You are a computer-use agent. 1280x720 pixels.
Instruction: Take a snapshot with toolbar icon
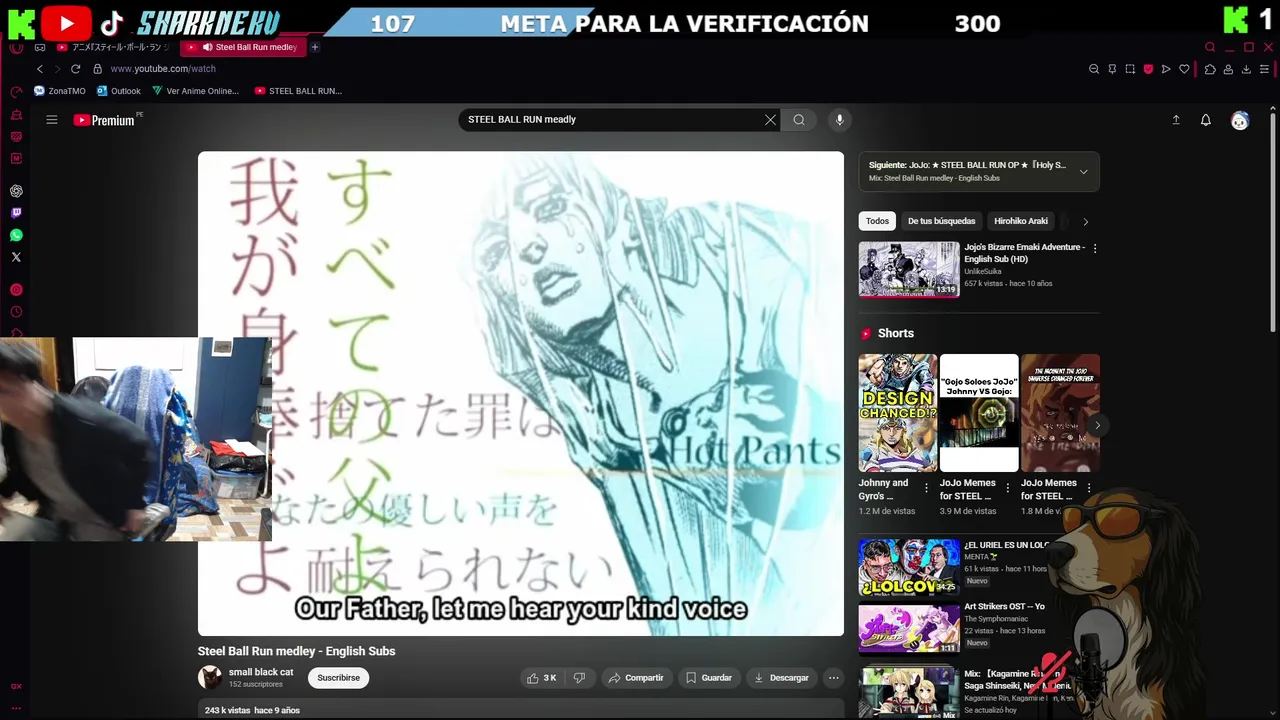click(x=1130, y=69)
